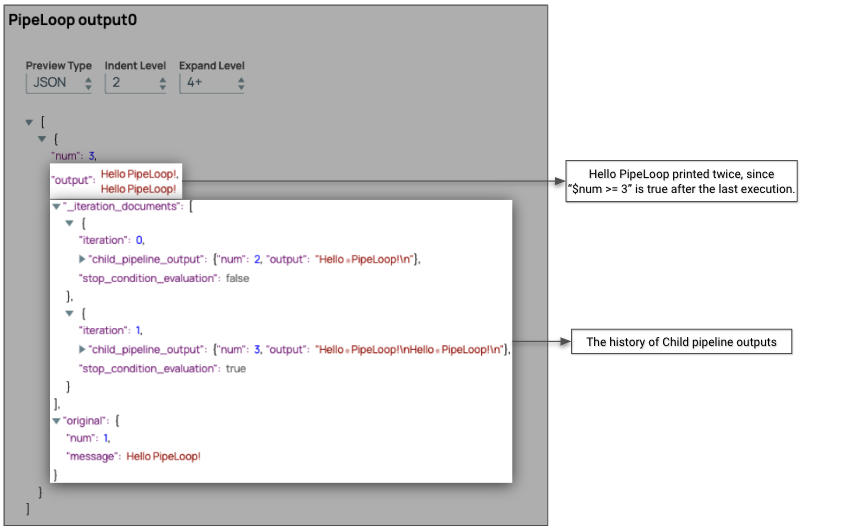Expand child_pipeline_output with num 3
This screenshot has height=529, width=847.
[x=82, y=349]
